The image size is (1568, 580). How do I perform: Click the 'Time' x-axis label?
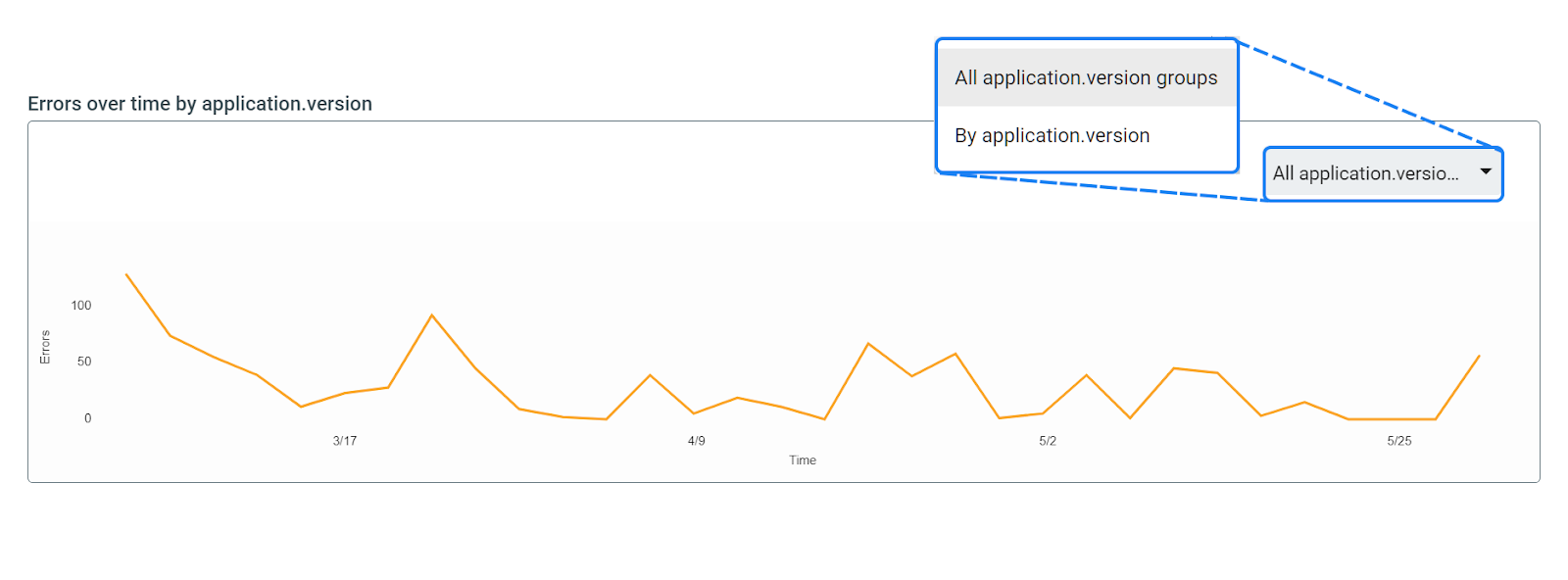tap(802, 460)
